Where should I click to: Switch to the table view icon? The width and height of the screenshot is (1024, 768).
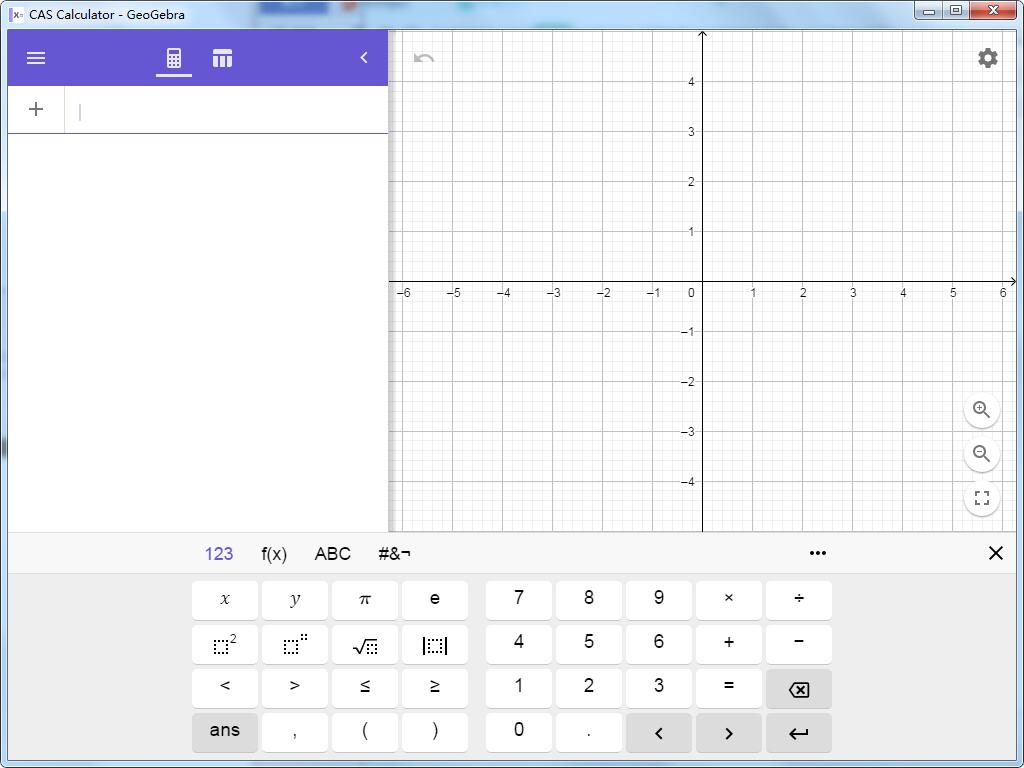(x=222, y=58)
